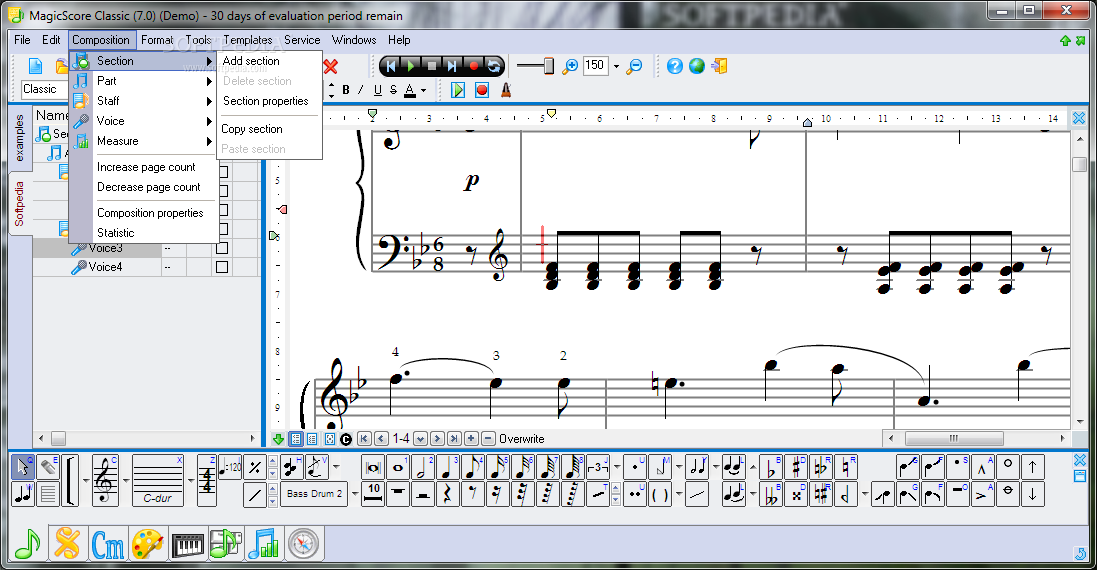Toggle the dotted note modifier

[x=635, y=467]
